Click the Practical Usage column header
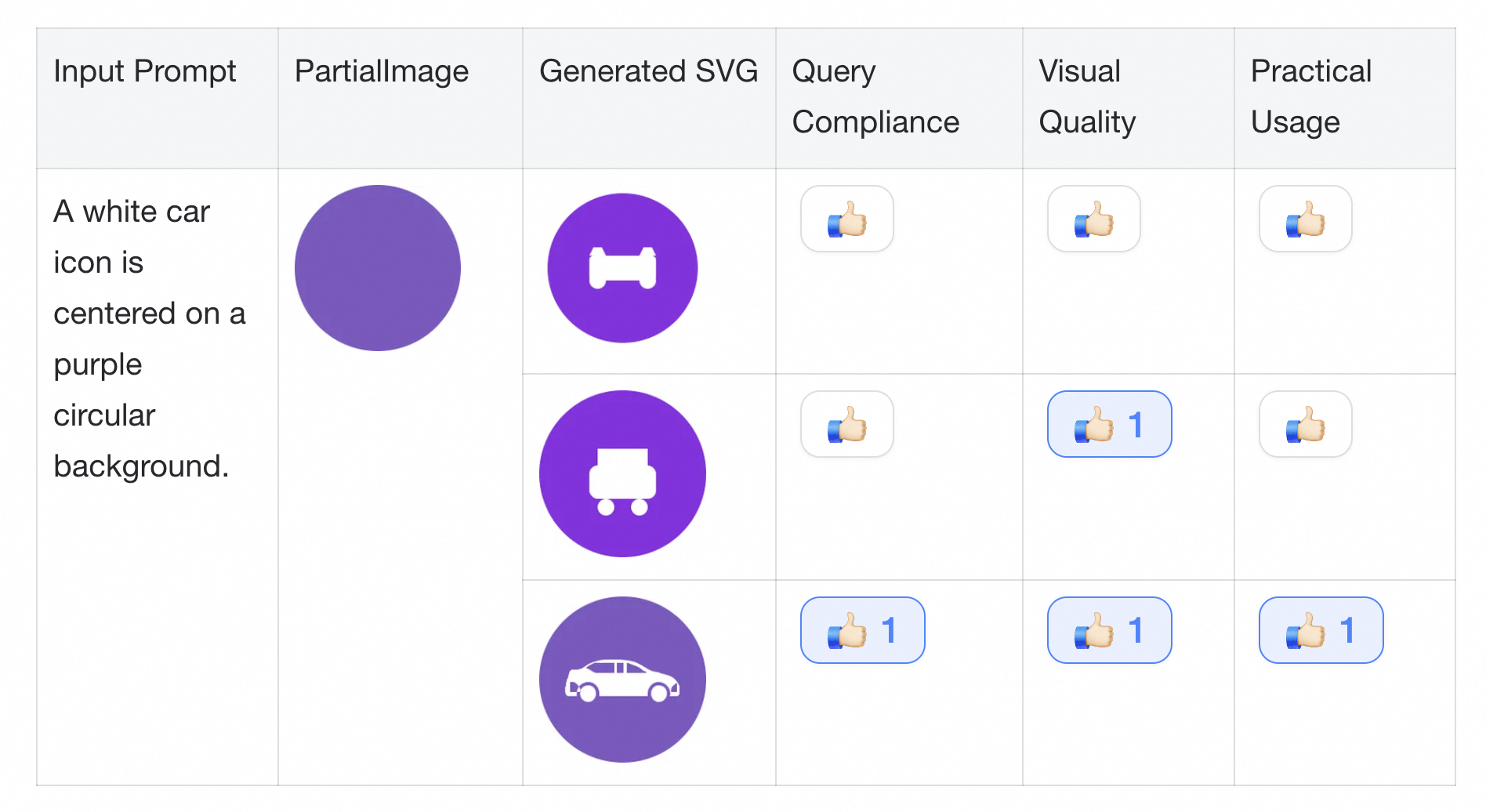 click(x=1310, y=96)
